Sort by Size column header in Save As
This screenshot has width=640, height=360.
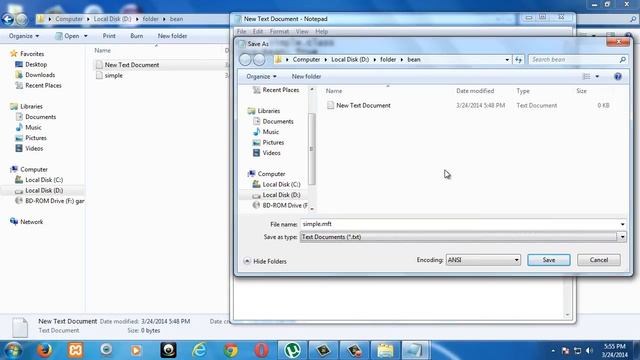581,91
